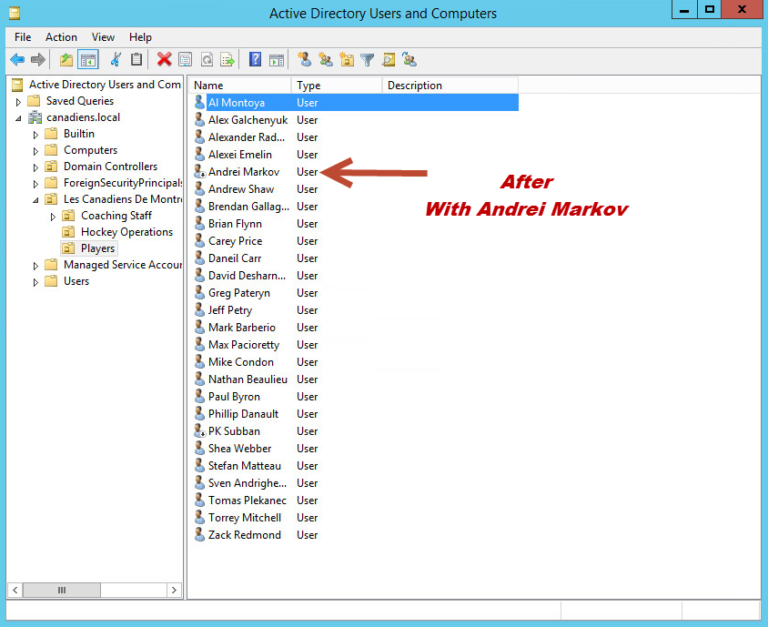This screenshot has height=627, width=768.
Task: Click the Paste clipboard icon
Action: pyautogui.click(x=136, y=60)
